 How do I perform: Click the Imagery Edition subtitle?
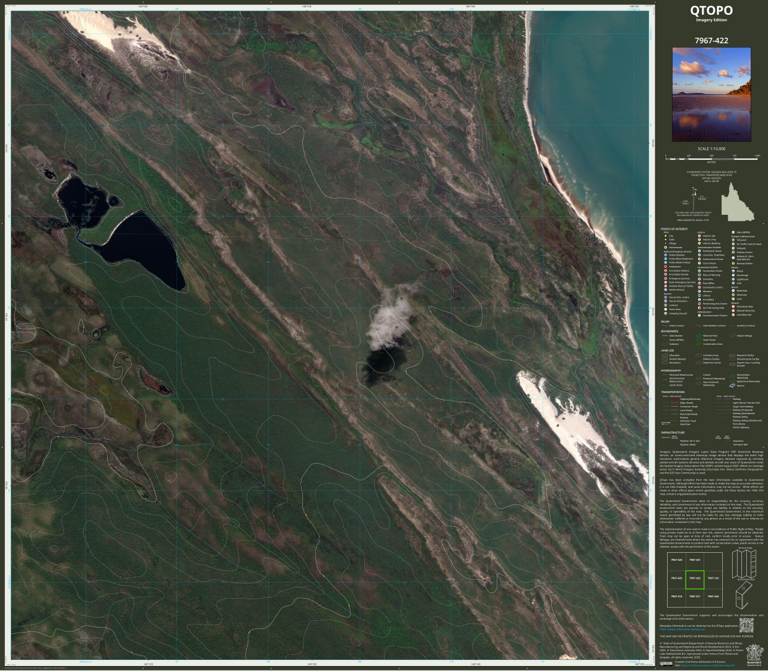click(711, 20)
